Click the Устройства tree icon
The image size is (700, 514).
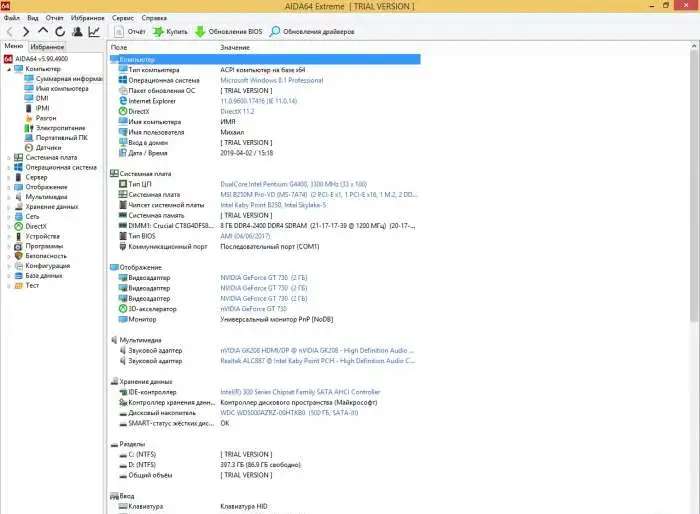click(18, 236)
